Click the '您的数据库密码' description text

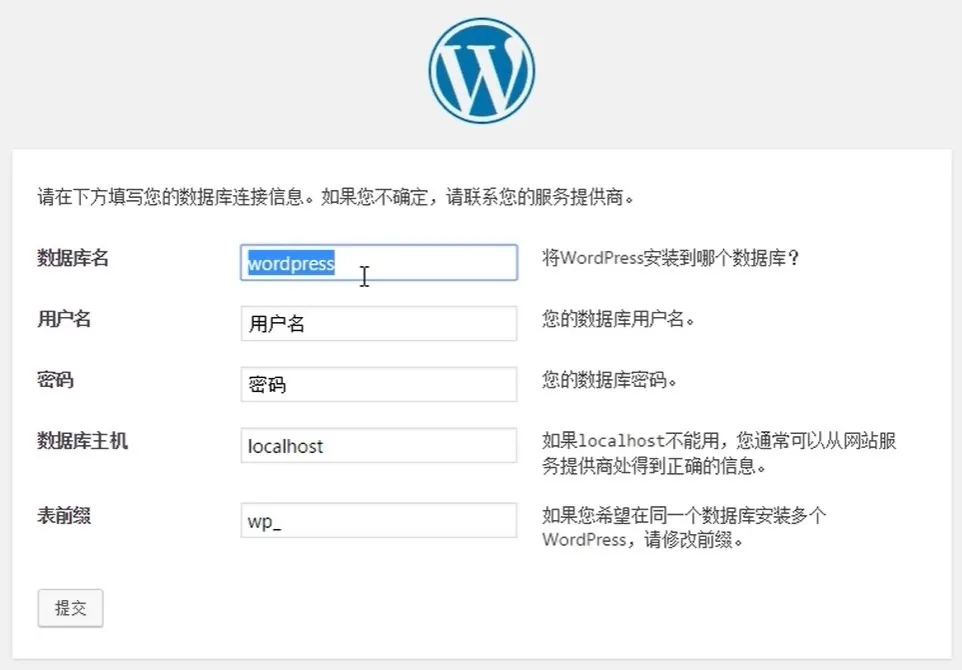tap(610, 381)
